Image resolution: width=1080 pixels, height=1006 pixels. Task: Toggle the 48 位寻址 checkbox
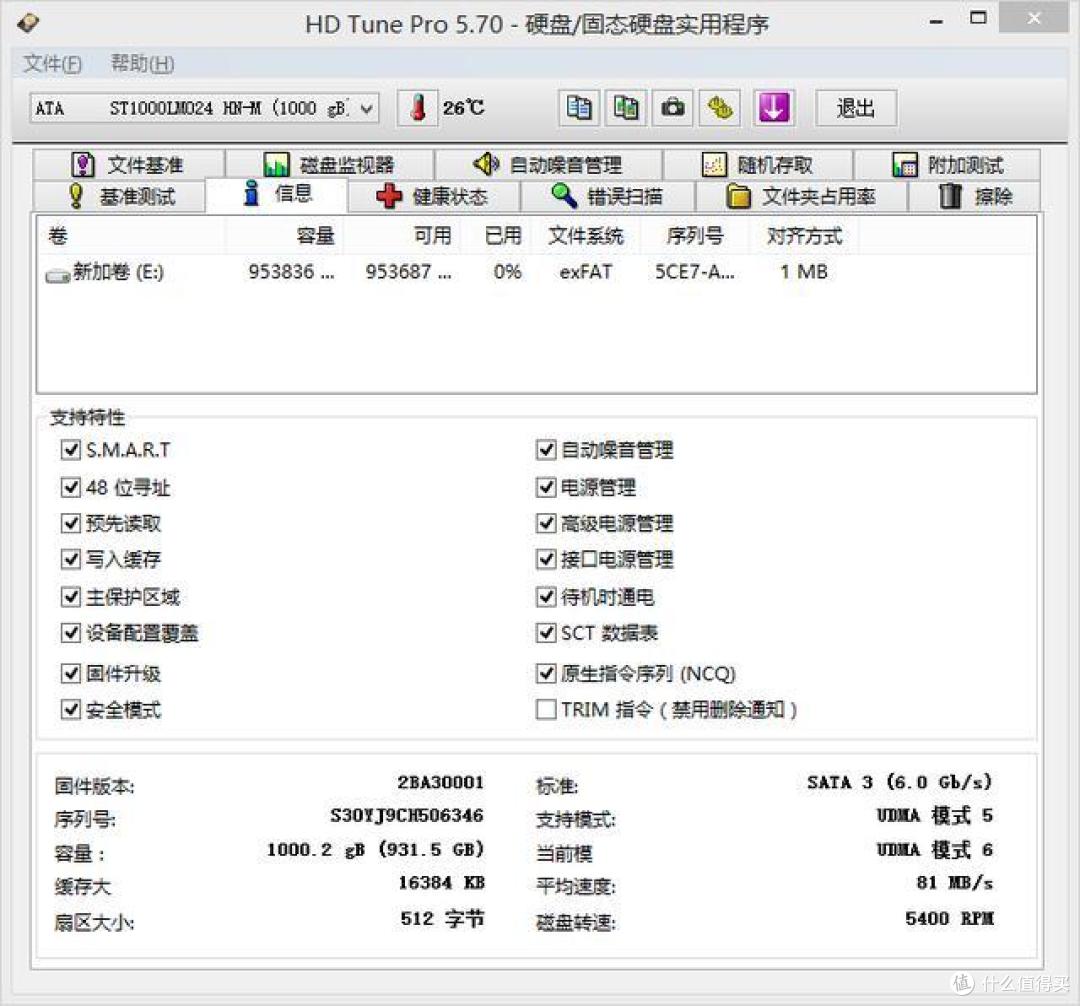[71, 487]
